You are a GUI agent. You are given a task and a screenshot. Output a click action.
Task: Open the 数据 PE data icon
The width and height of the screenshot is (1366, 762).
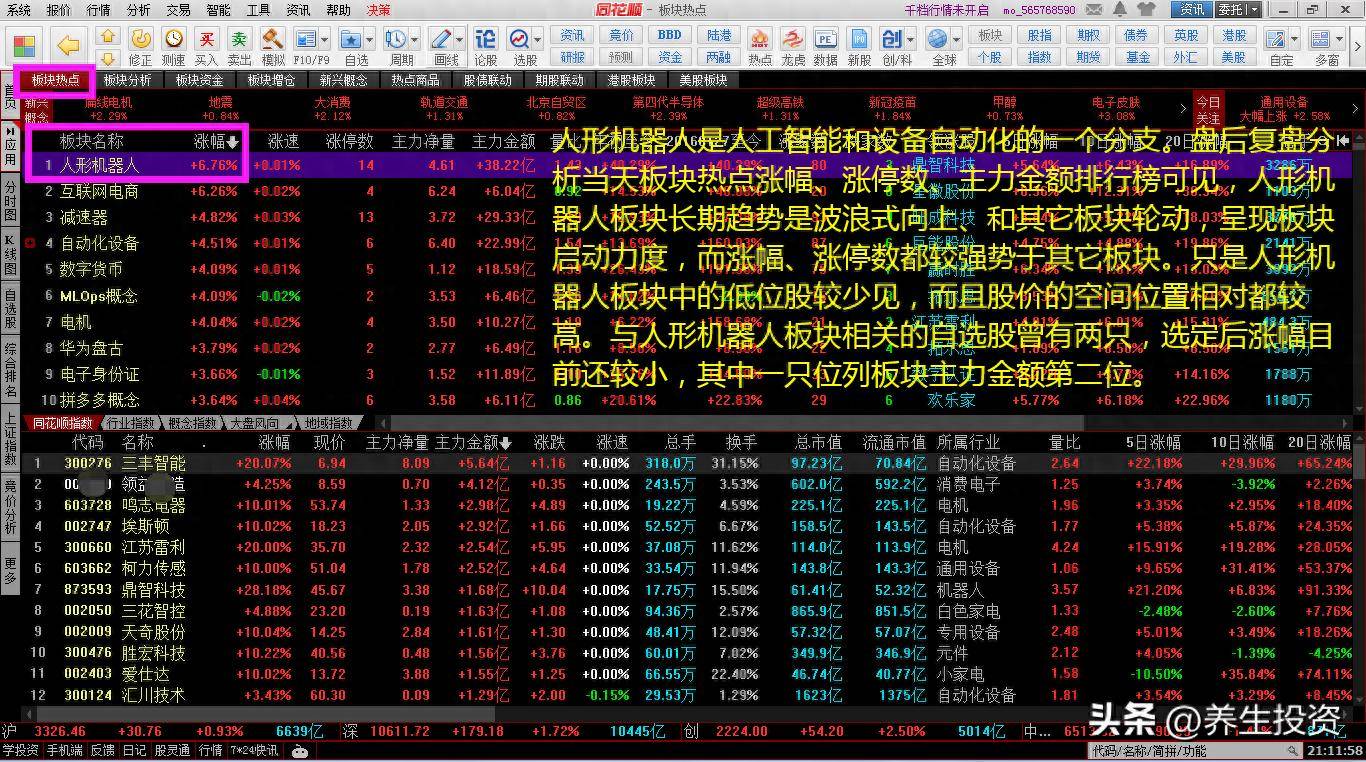coord(826,38)
